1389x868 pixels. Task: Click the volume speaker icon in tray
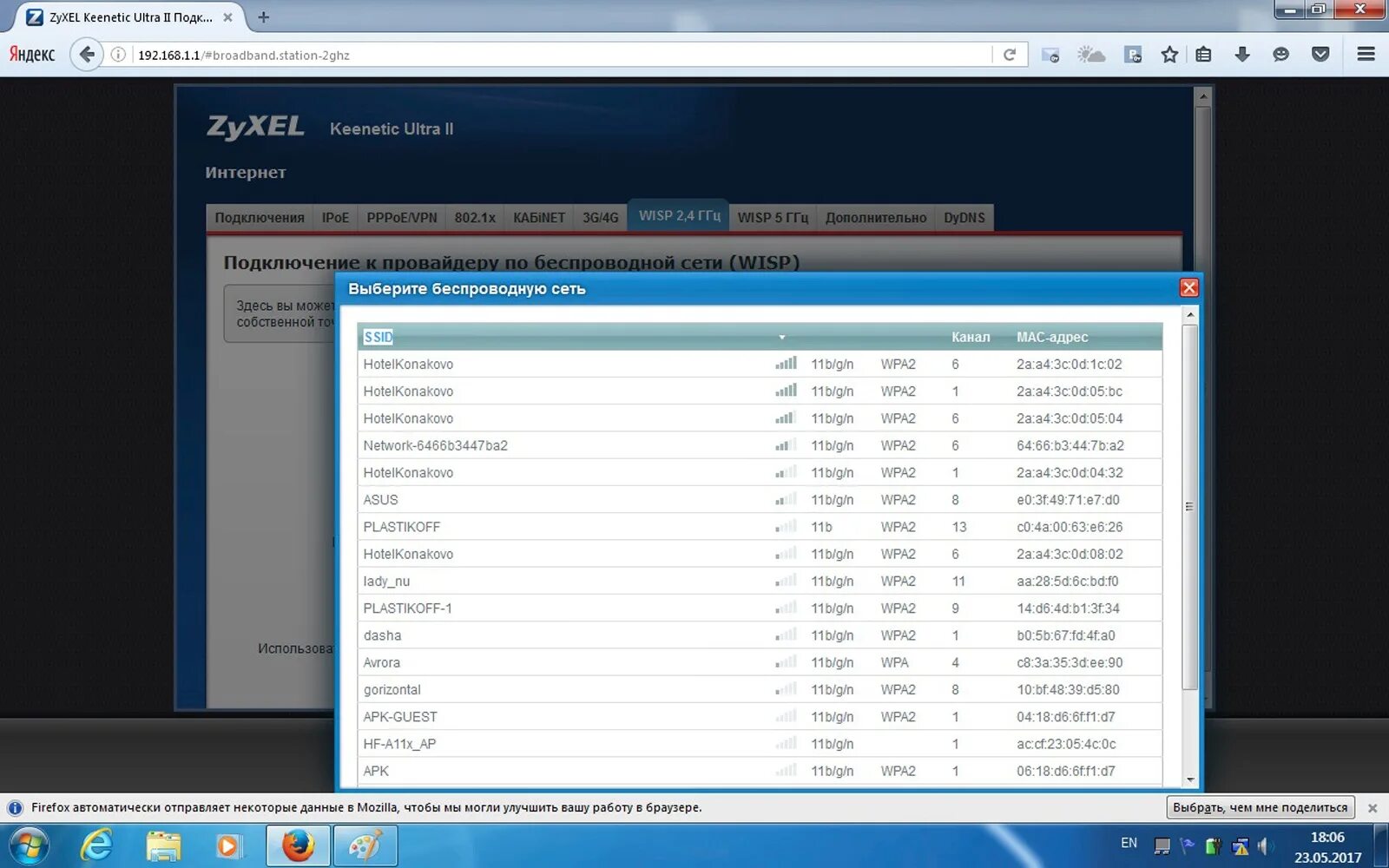(1265, 845)
